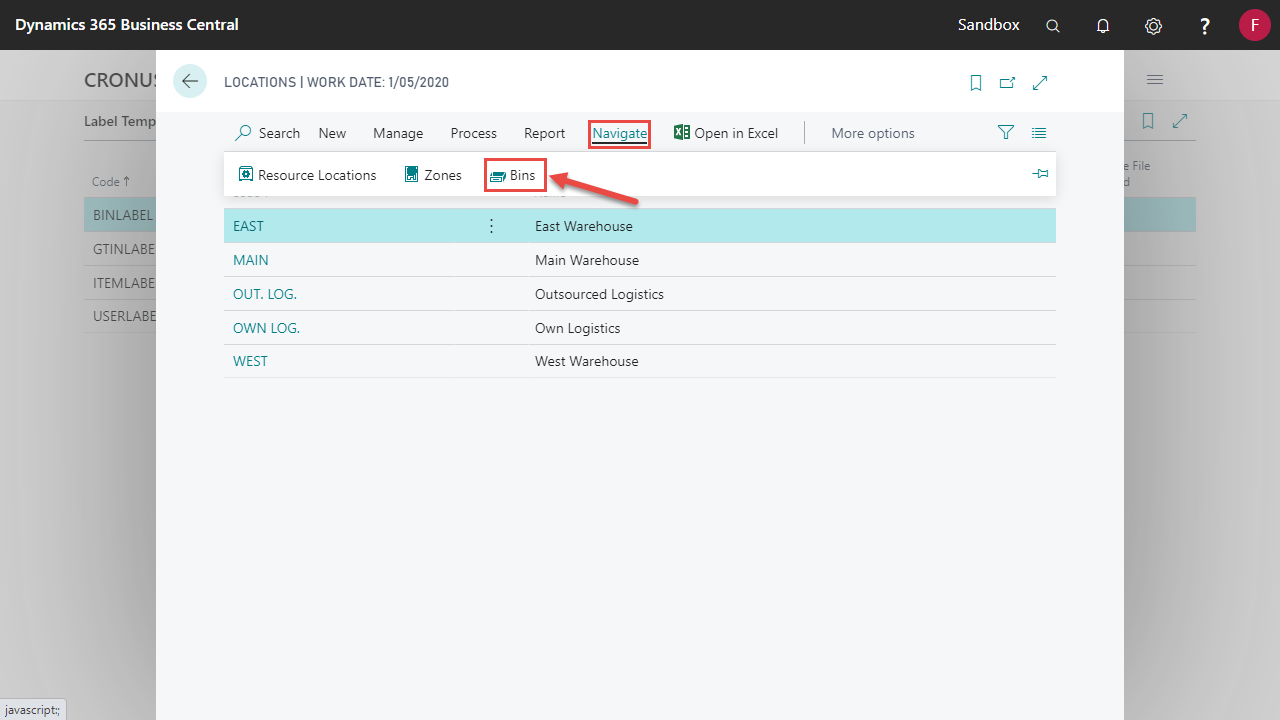
Task: Search the Locations list
Action: (267, 133)
